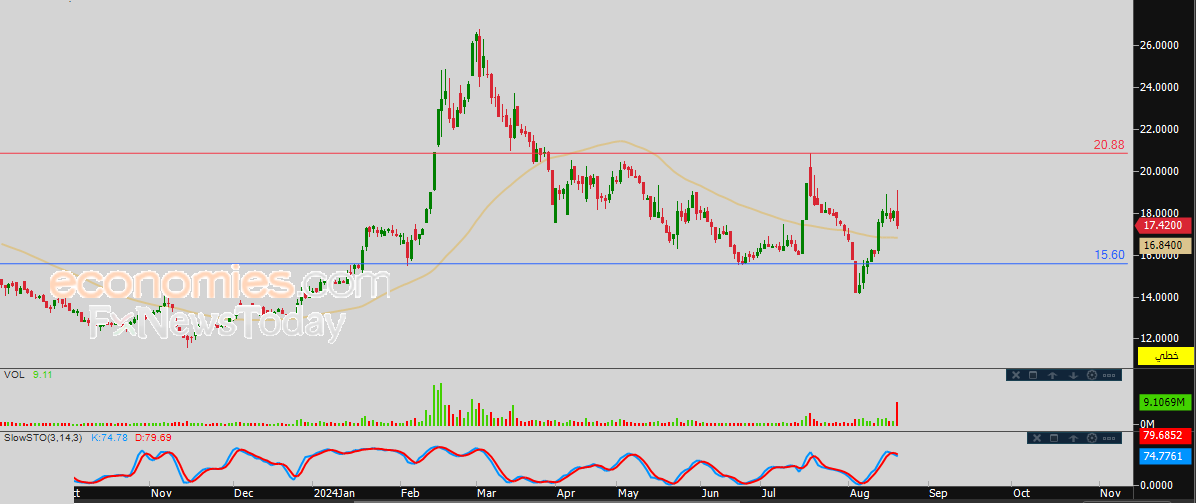The height and width of the screenshot is (504, 1196).
Task: Open more options menu in VOL panel
Action: [1110, 375]
